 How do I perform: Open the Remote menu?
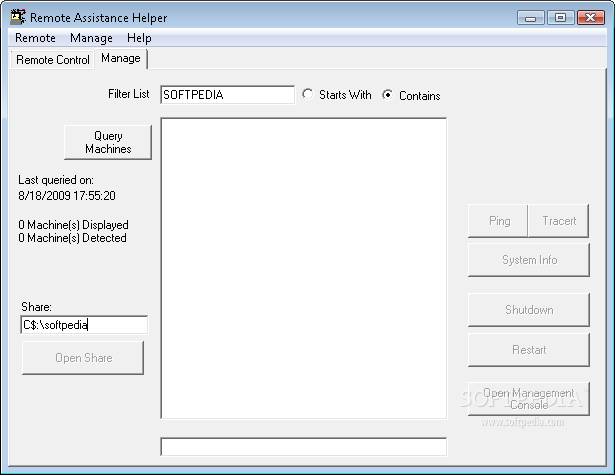click(x=35, y=38)
